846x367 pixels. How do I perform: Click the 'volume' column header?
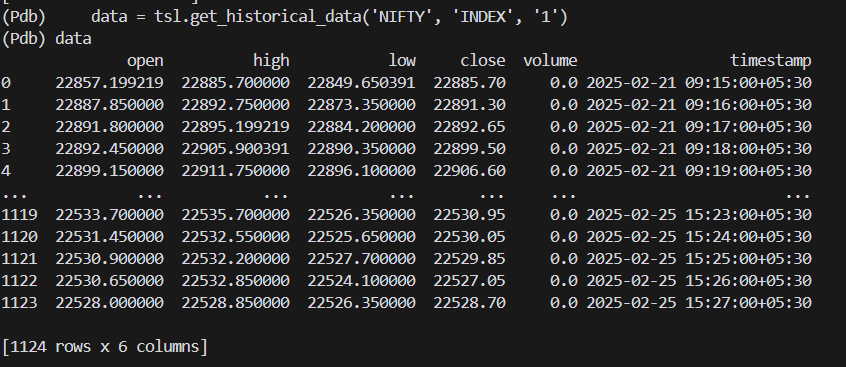[550, 60]
